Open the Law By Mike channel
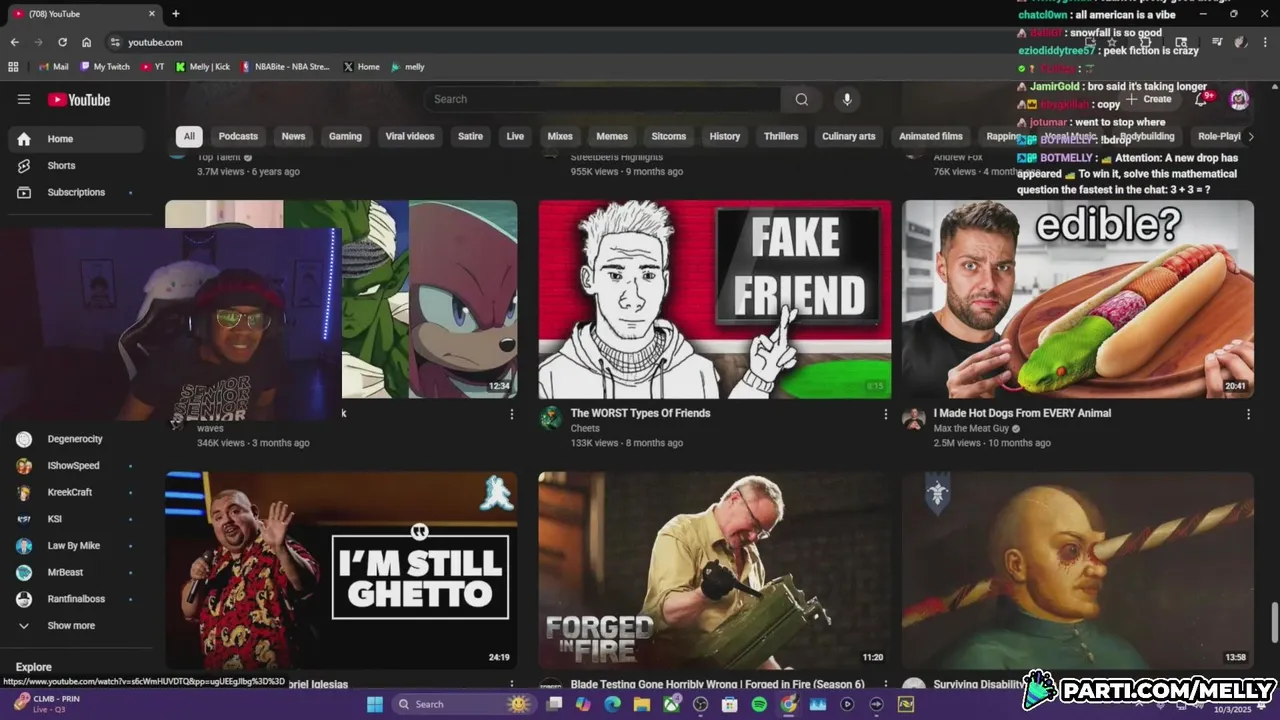The image size is (1280, 720). click(76, 546)
